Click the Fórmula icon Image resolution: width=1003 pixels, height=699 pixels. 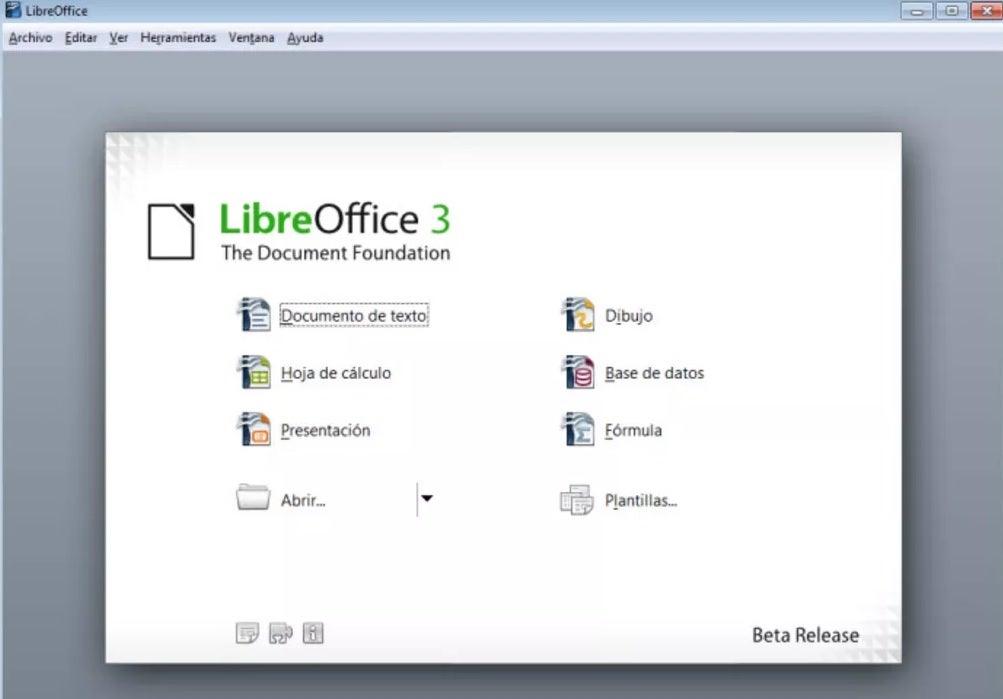[x=578, y=430]
